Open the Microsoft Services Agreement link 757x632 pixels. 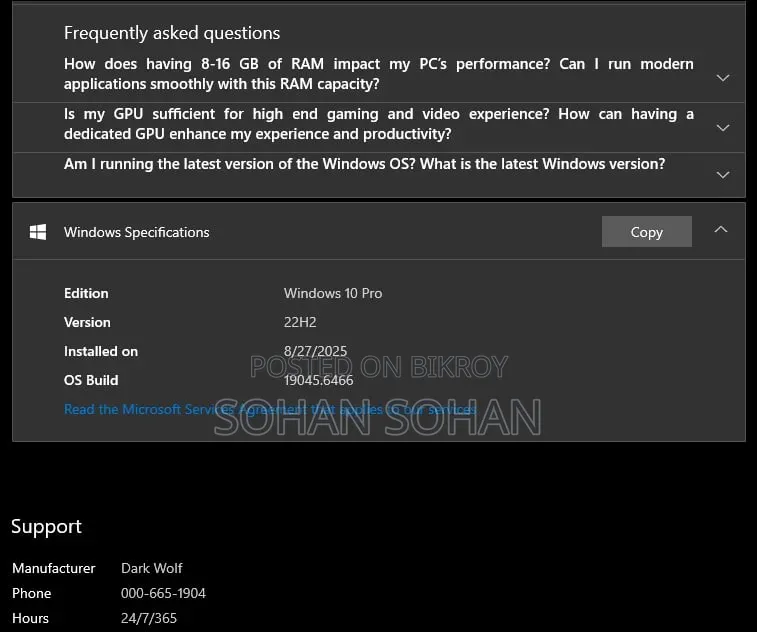tap(270, 409)
